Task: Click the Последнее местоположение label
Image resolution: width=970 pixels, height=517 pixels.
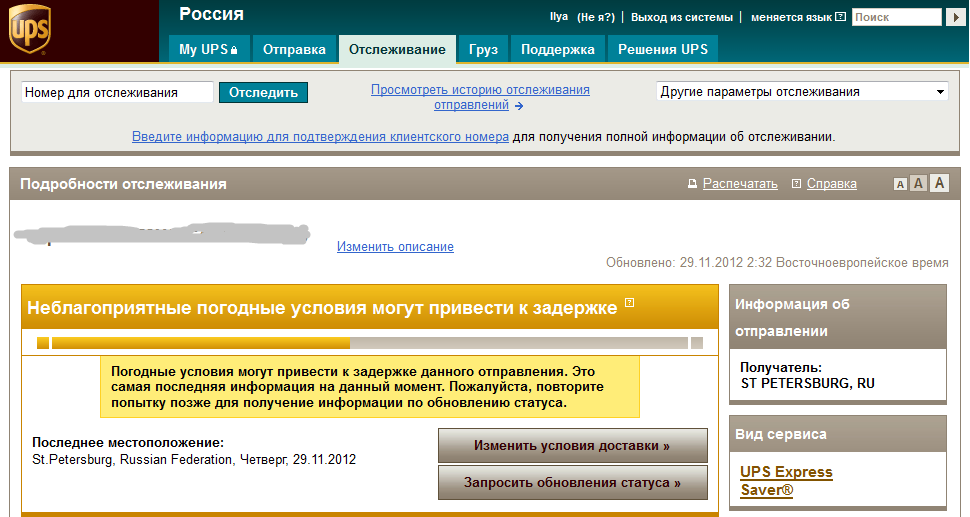Action: [x=128, y=442]
